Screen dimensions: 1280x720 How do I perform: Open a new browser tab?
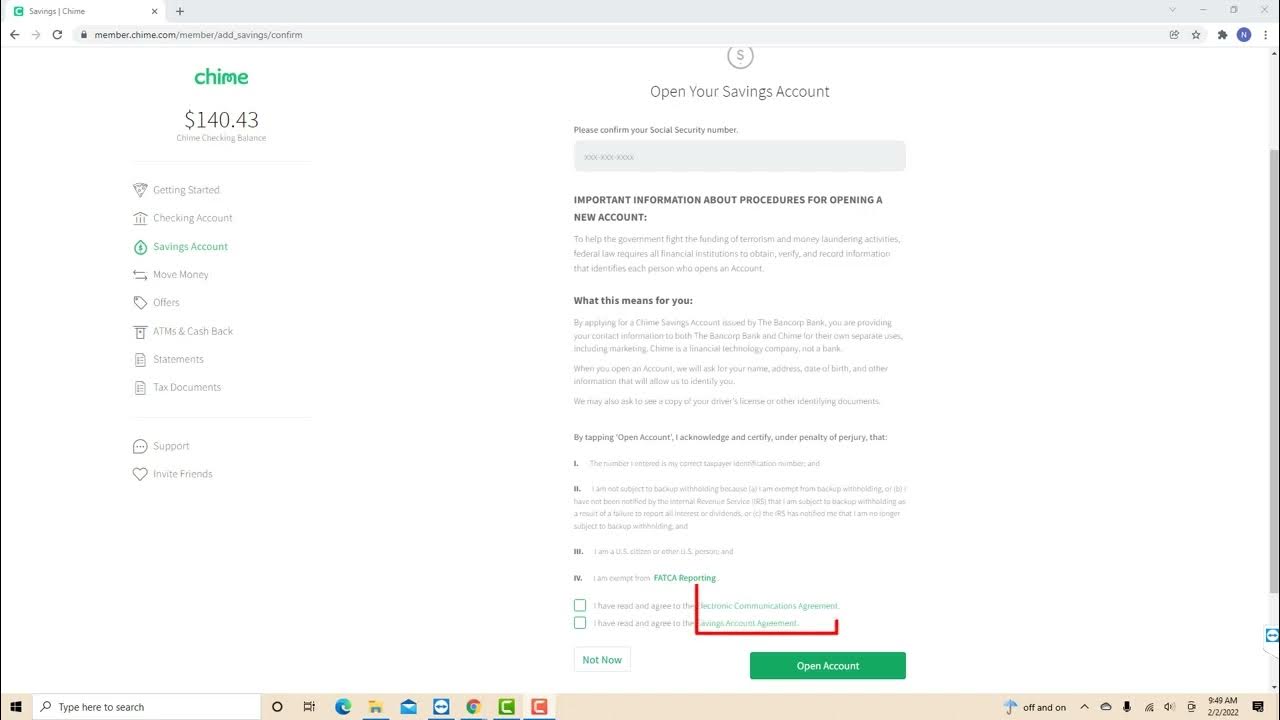pos(180,11)
